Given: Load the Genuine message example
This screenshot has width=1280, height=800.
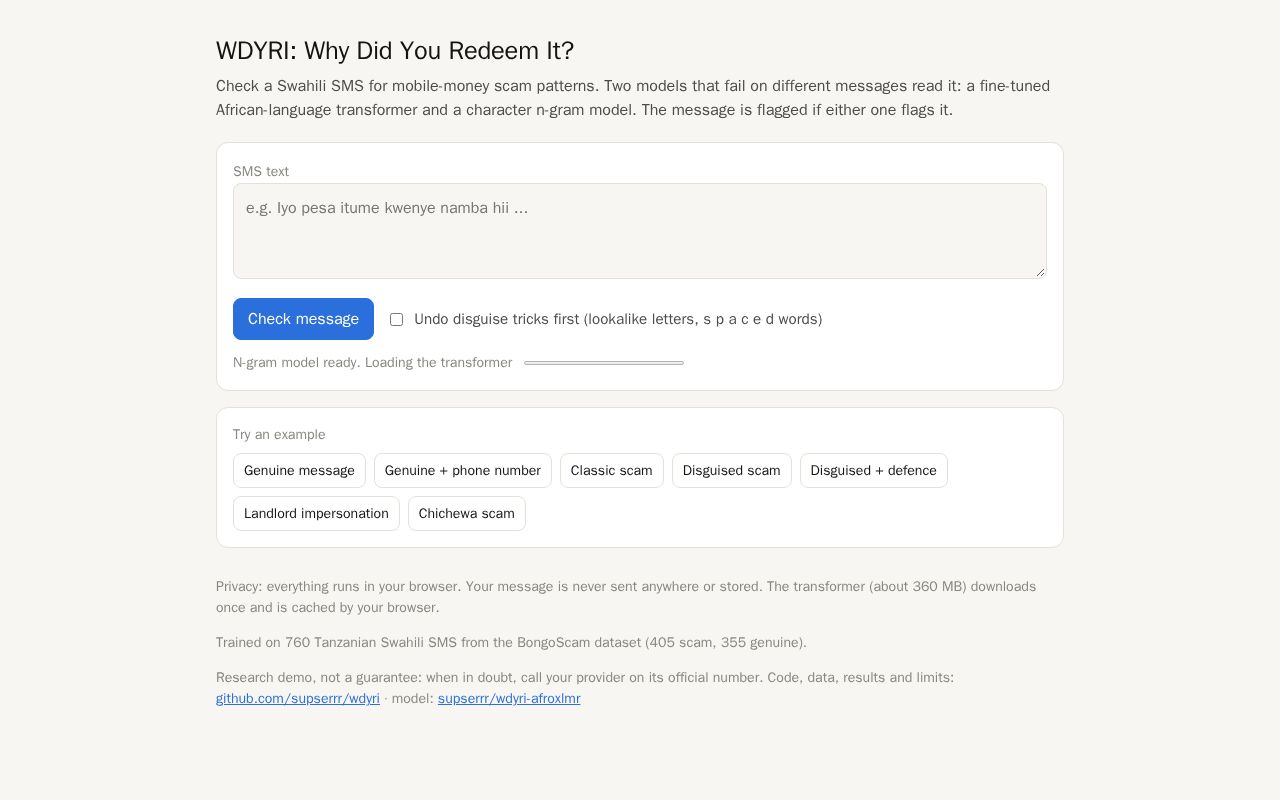Looking at the screenshot, I should [x=299, y=471].
